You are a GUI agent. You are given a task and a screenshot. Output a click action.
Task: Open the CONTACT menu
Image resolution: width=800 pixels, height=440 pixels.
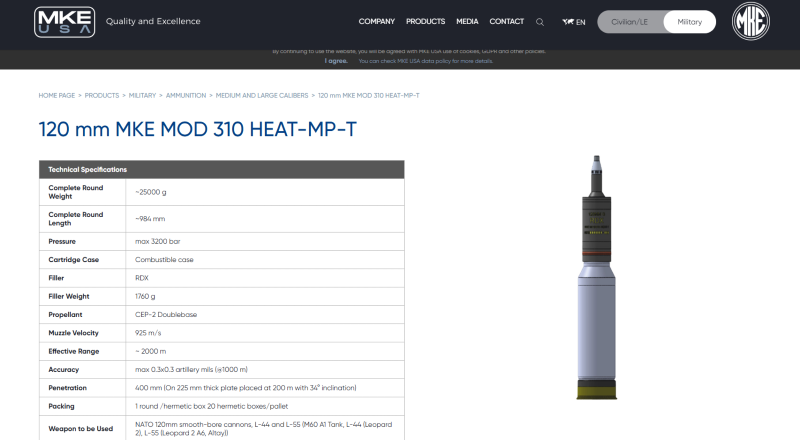tap(507, 21)
